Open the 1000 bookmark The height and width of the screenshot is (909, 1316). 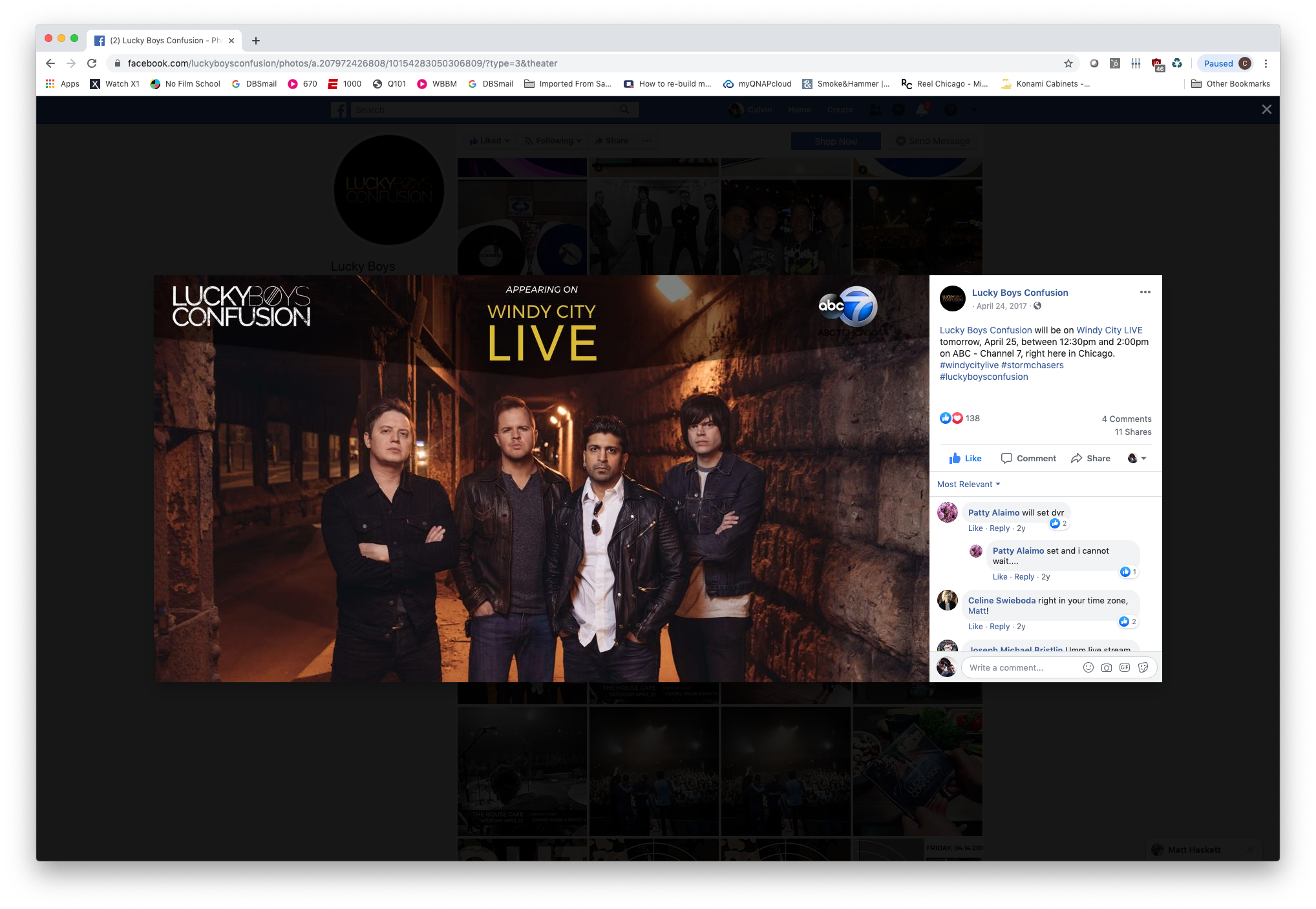(345, 84)
